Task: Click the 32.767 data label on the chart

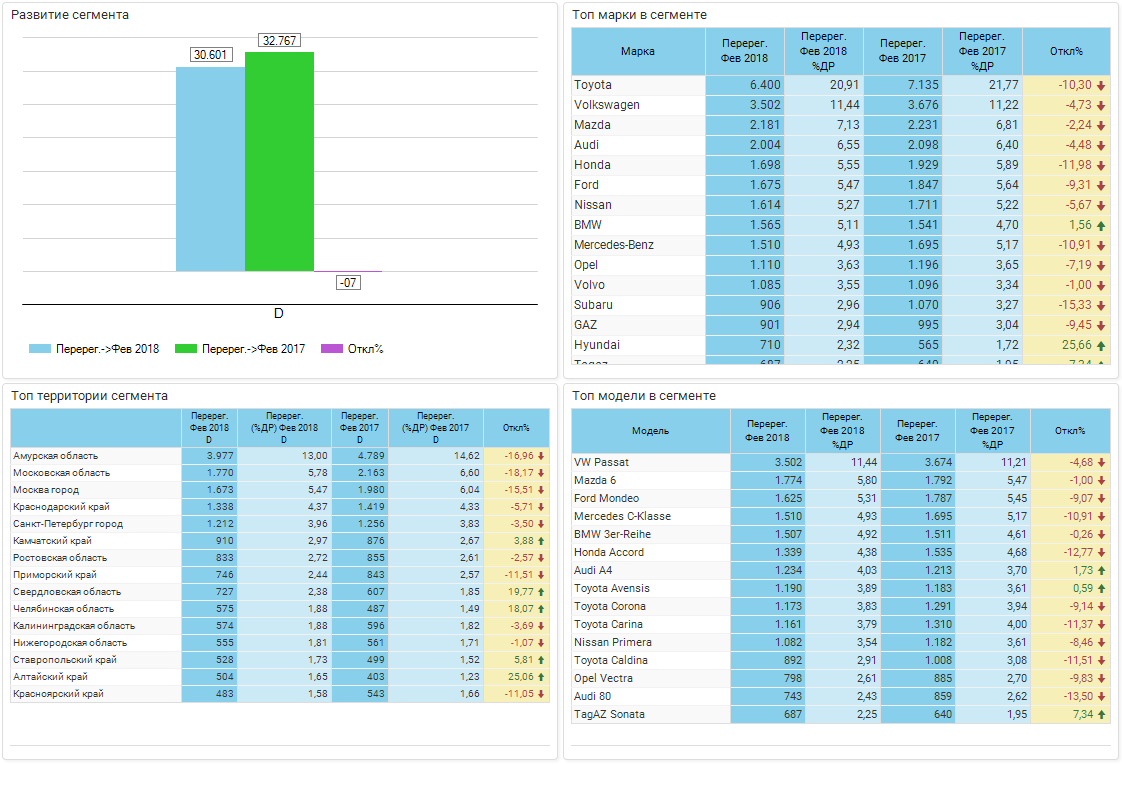Action: (279, 41)
